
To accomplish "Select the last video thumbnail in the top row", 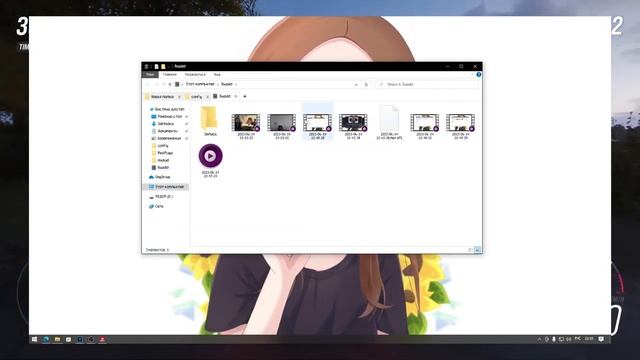I will click(x=460, y=123).
